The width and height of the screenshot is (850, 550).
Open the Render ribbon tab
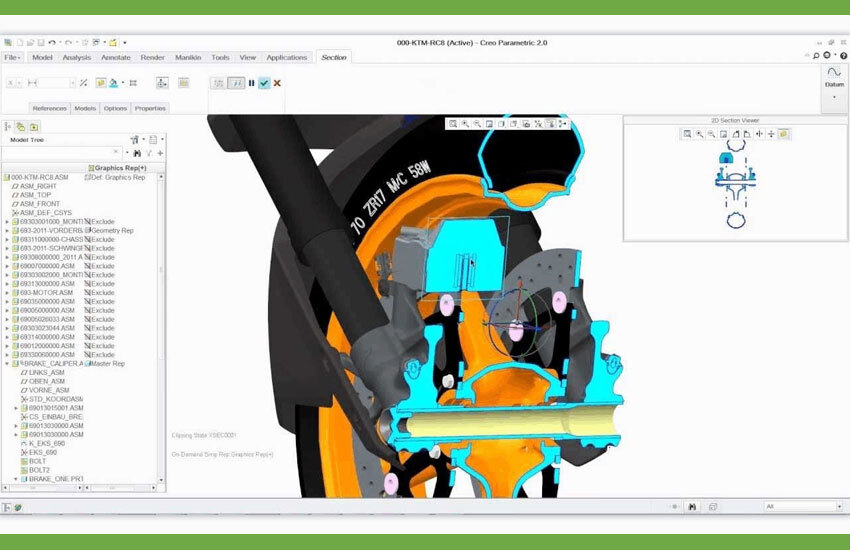point(153,57)
